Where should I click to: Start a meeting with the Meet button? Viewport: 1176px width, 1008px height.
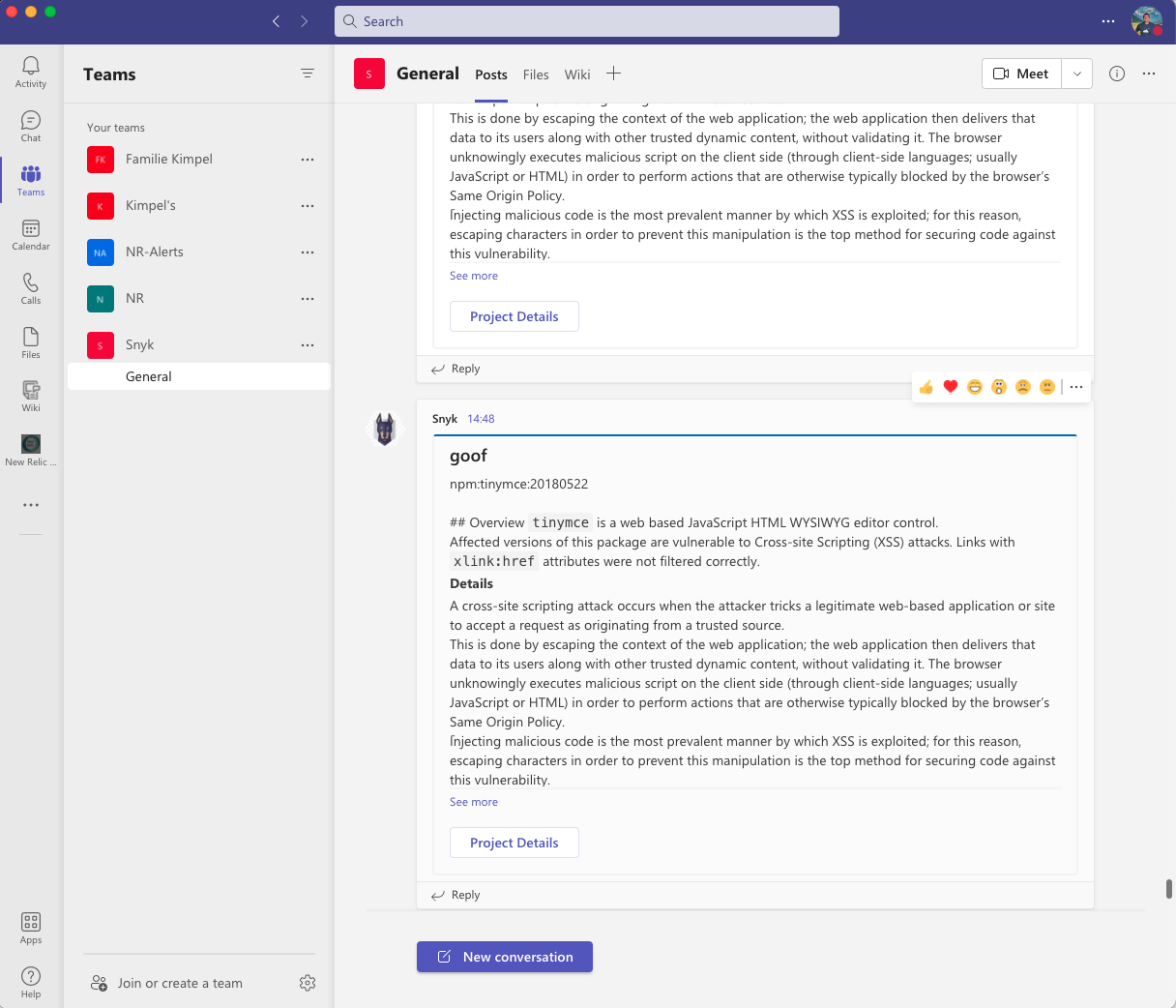pyautogui.click(x=1022, y=74)
